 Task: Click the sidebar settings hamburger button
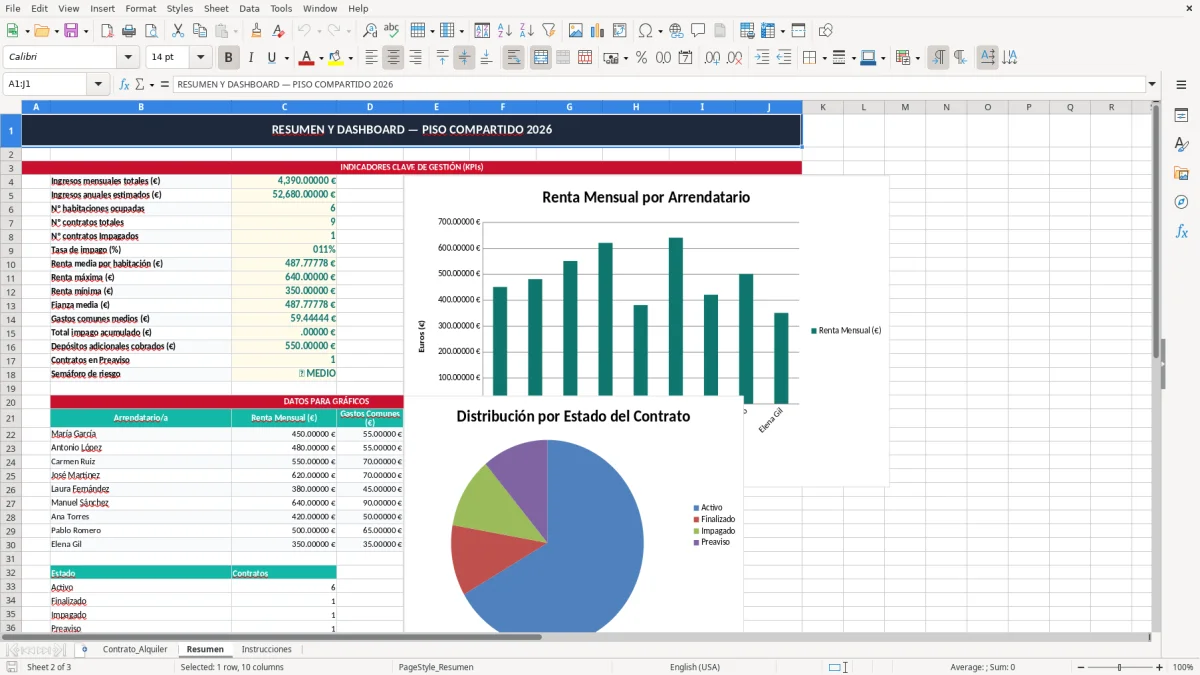(1181, 85)
